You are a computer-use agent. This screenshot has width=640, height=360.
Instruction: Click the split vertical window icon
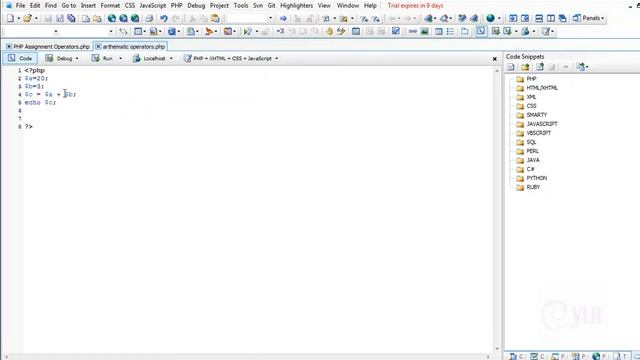[551, 18]
